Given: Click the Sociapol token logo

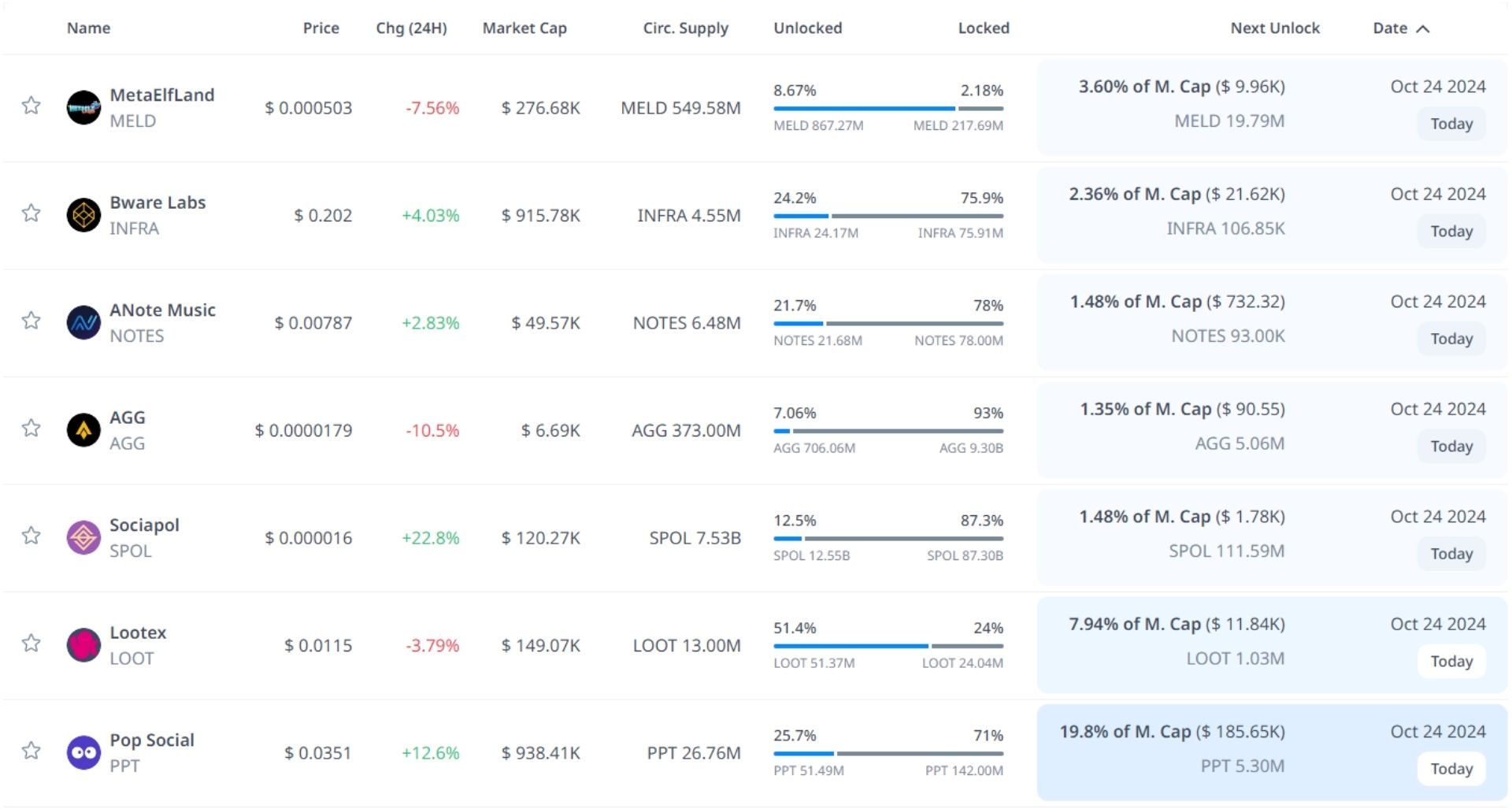Looking at the screenshot, I should point(83,538).
